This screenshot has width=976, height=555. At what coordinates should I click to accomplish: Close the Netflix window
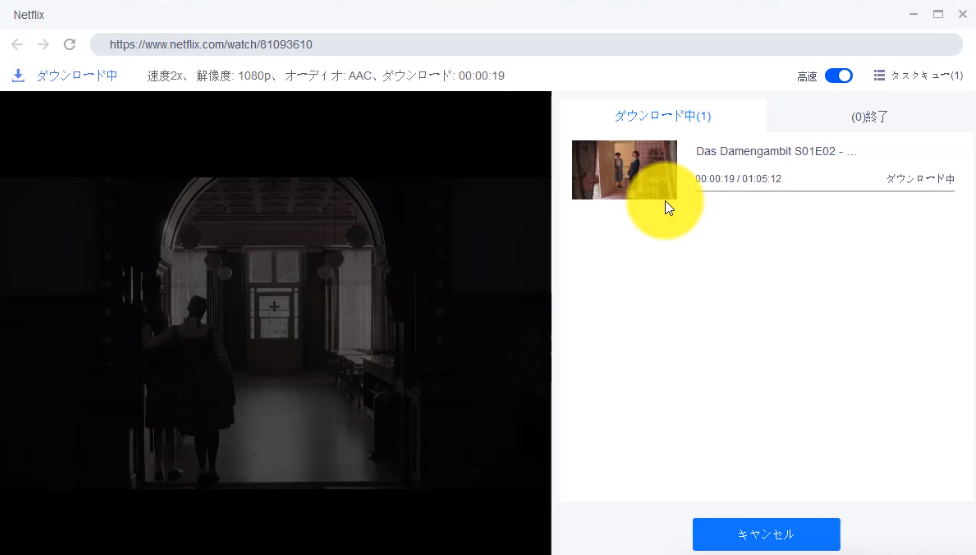tap(962, 14)
